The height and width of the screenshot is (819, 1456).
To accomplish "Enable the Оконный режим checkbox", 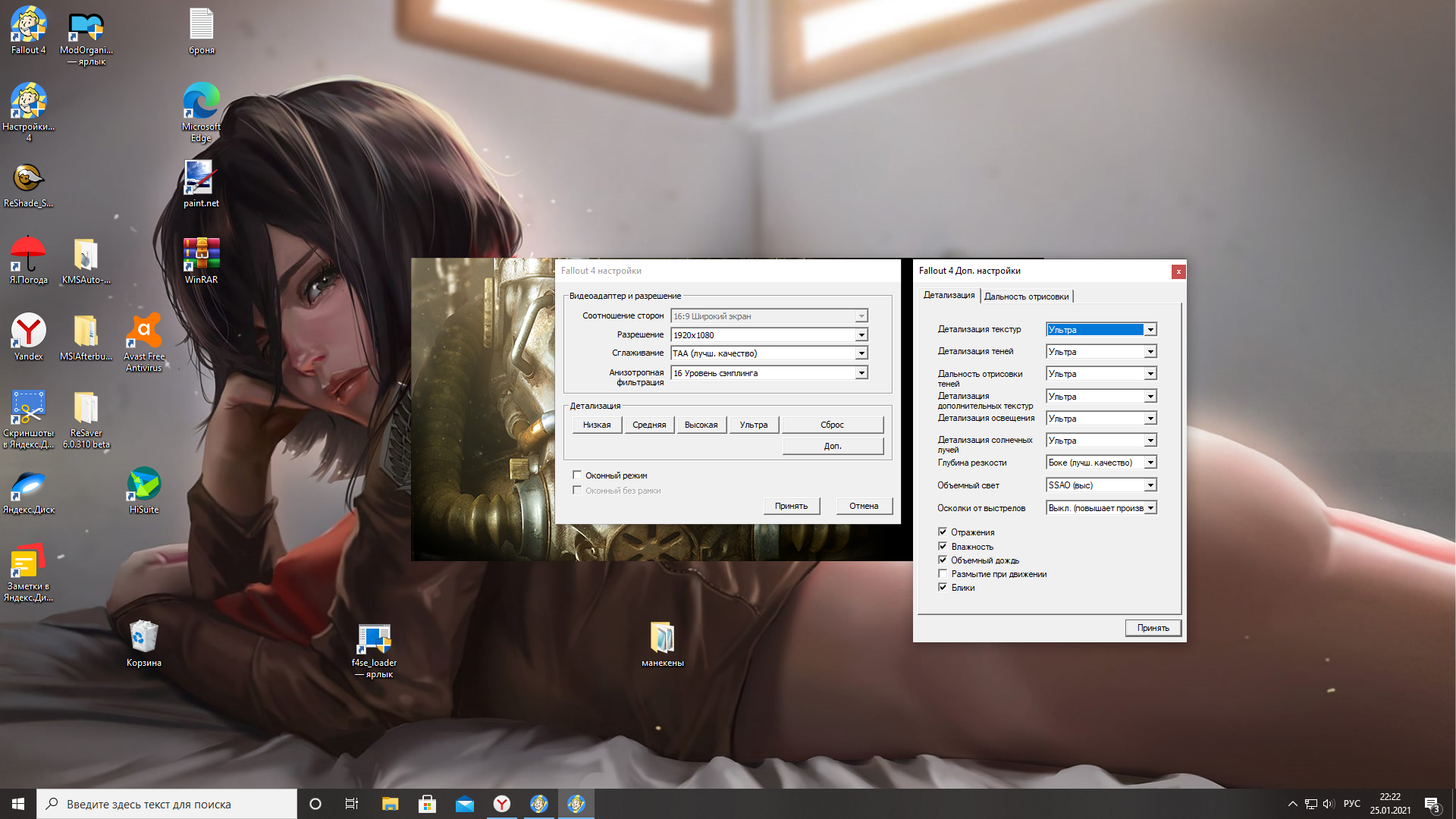I will click(x=577, y=475).
